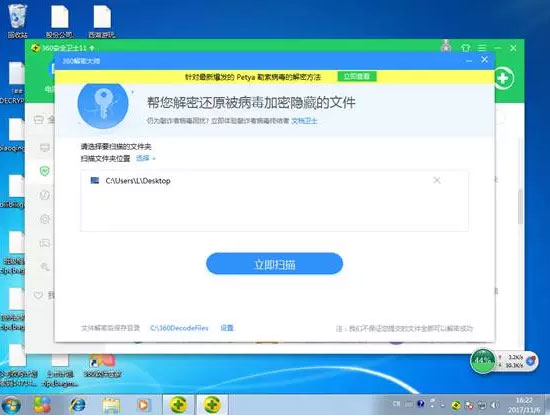Launch Internet Explorer from the taskbar
Image resolution: width=550 pixels, height=416 pixels.
[78, 405]
